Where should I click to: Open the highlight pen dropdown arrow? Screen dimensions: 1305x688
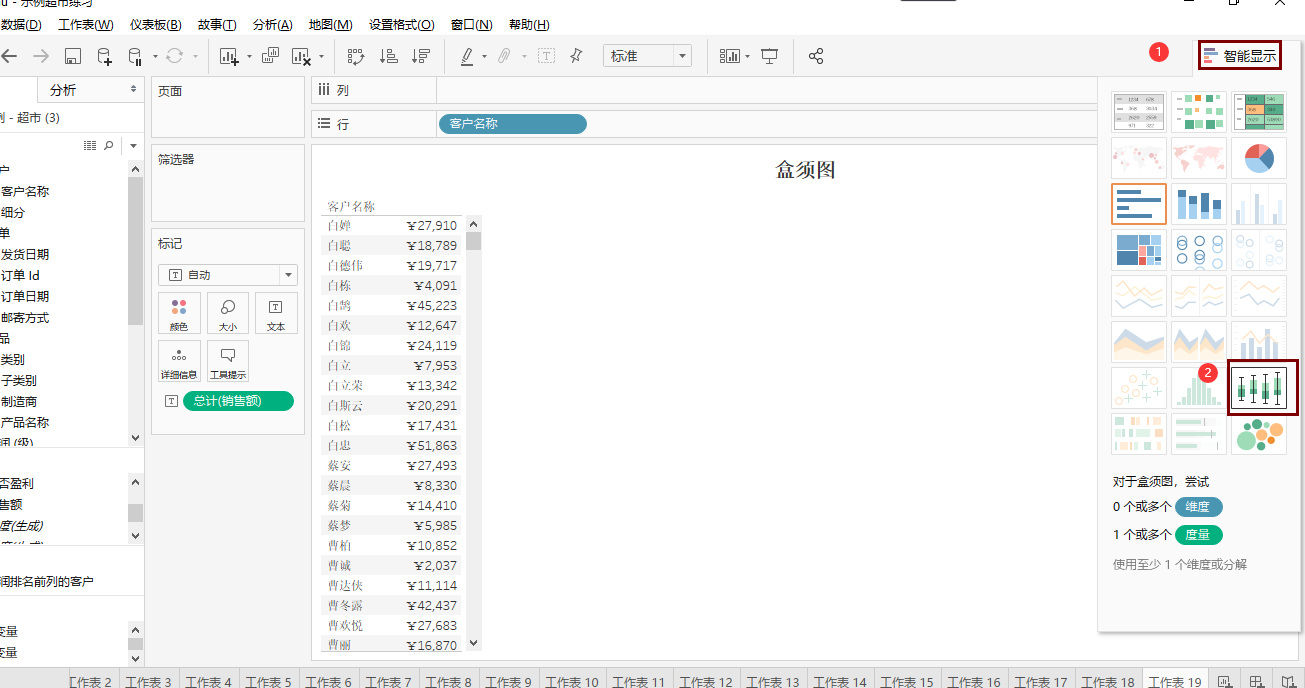[484, 57]
